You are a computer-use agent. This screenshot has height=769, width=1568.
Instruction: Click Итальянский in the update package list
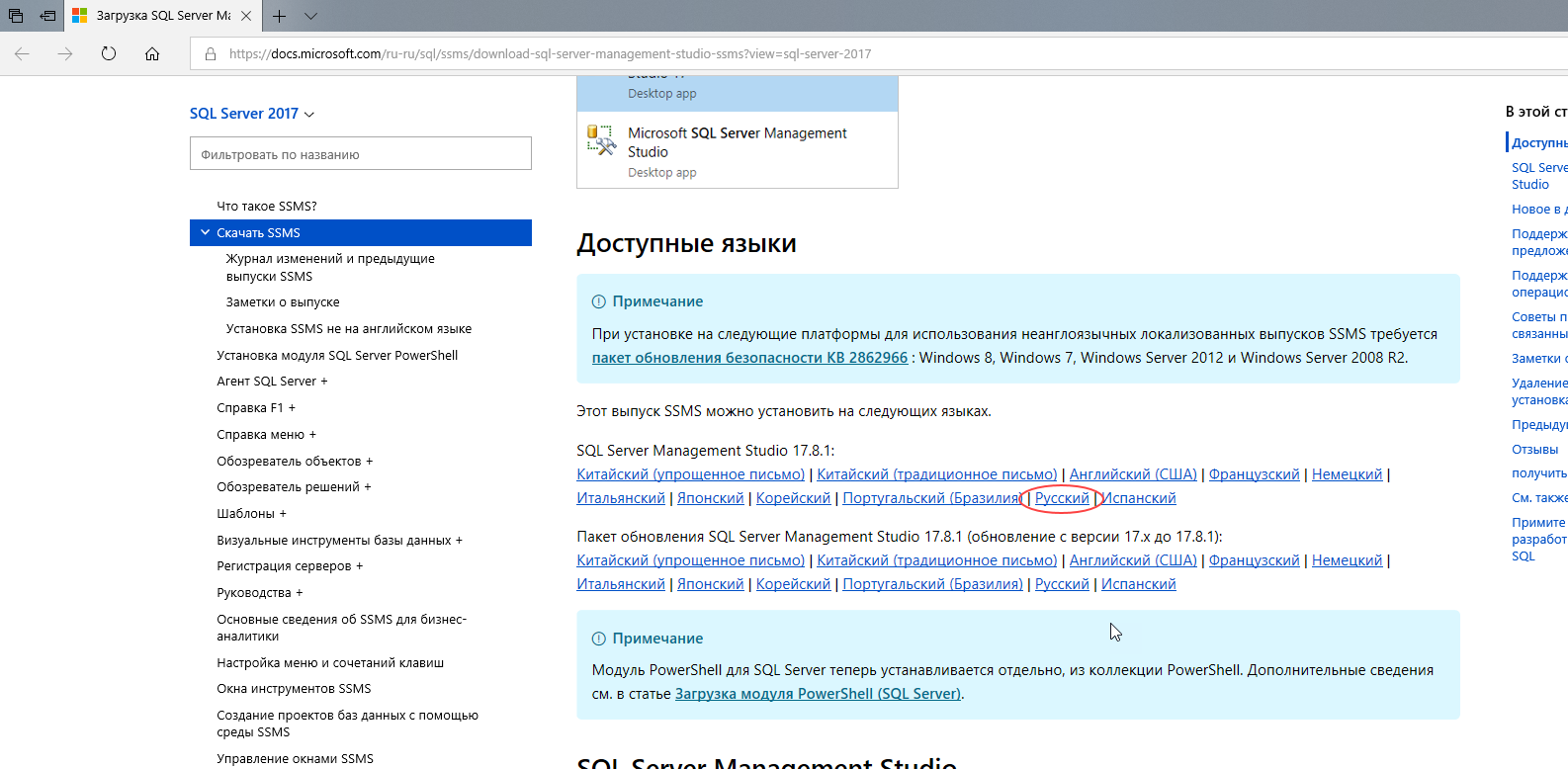(621, 584)
